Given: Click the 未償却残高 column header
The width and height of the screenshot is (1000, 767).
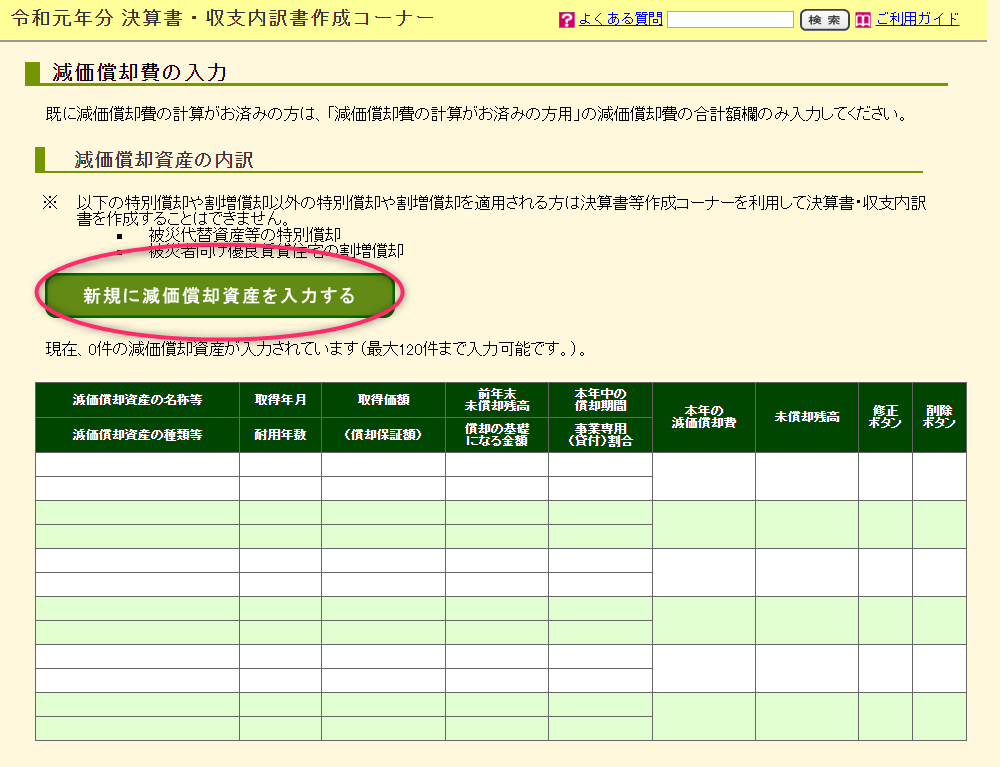Looking at the screenshot, I should (x=807, y=417).
